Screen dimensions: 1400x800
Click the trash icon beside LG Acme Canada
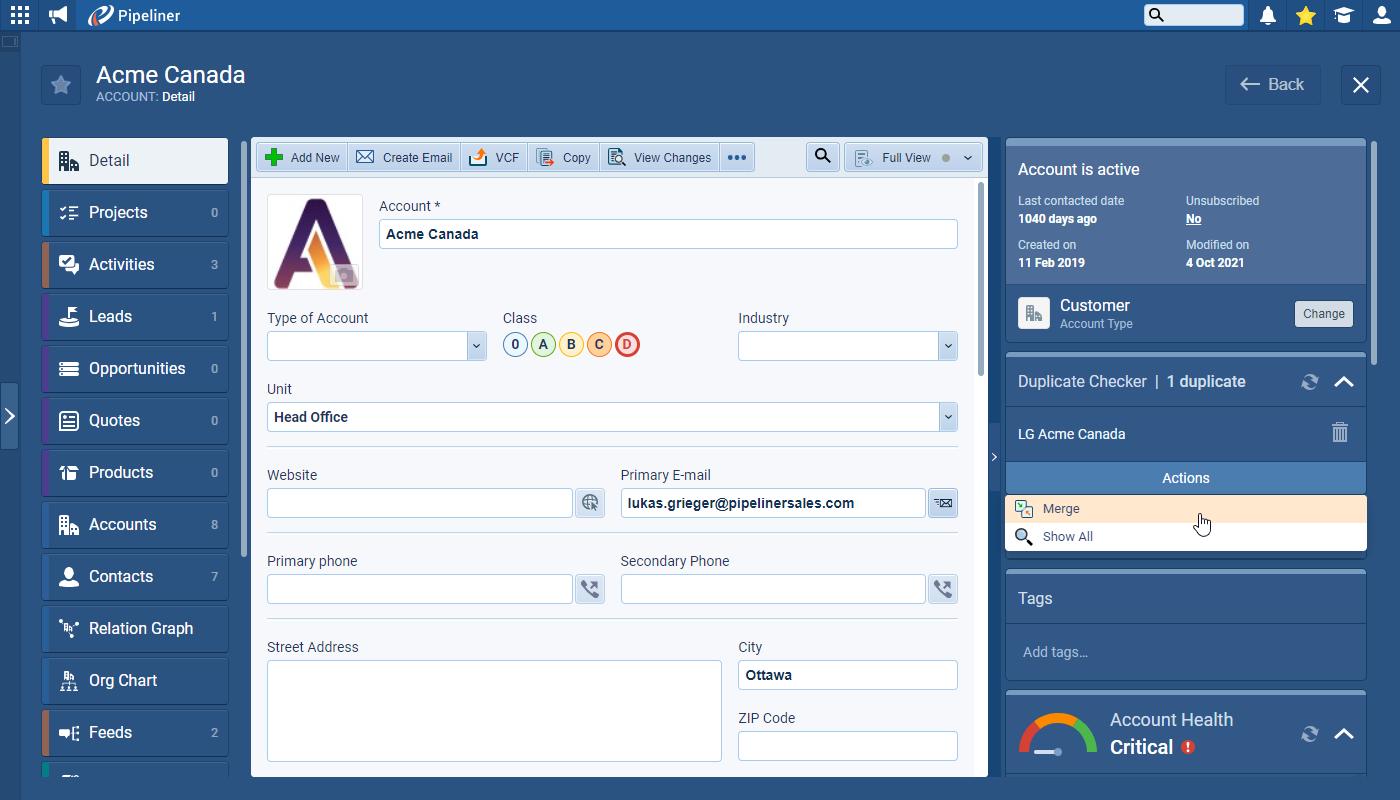pyautogui.click(x=1340, y=433)
